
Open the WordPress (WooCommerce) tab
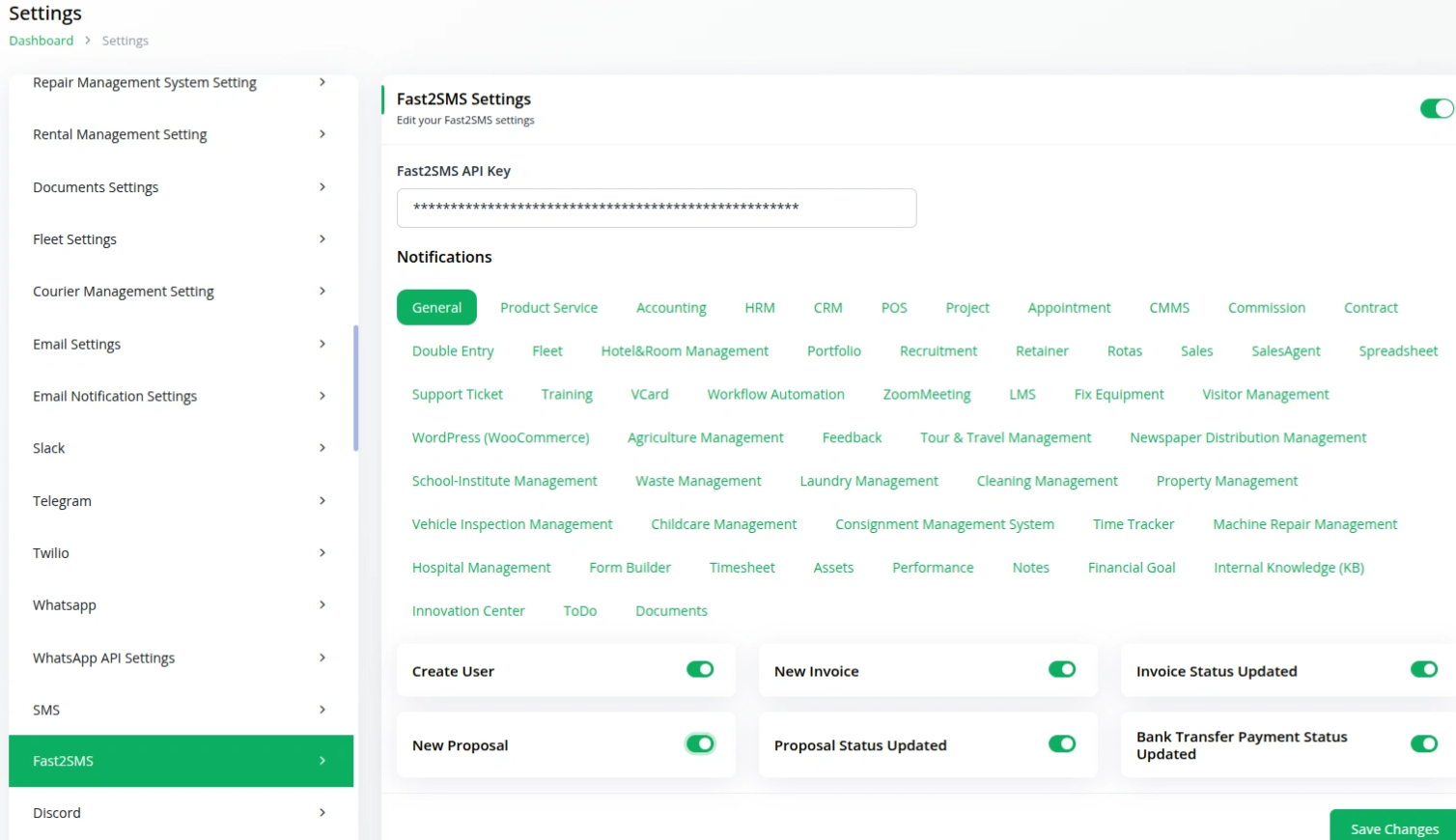click(x=500, y=437)
